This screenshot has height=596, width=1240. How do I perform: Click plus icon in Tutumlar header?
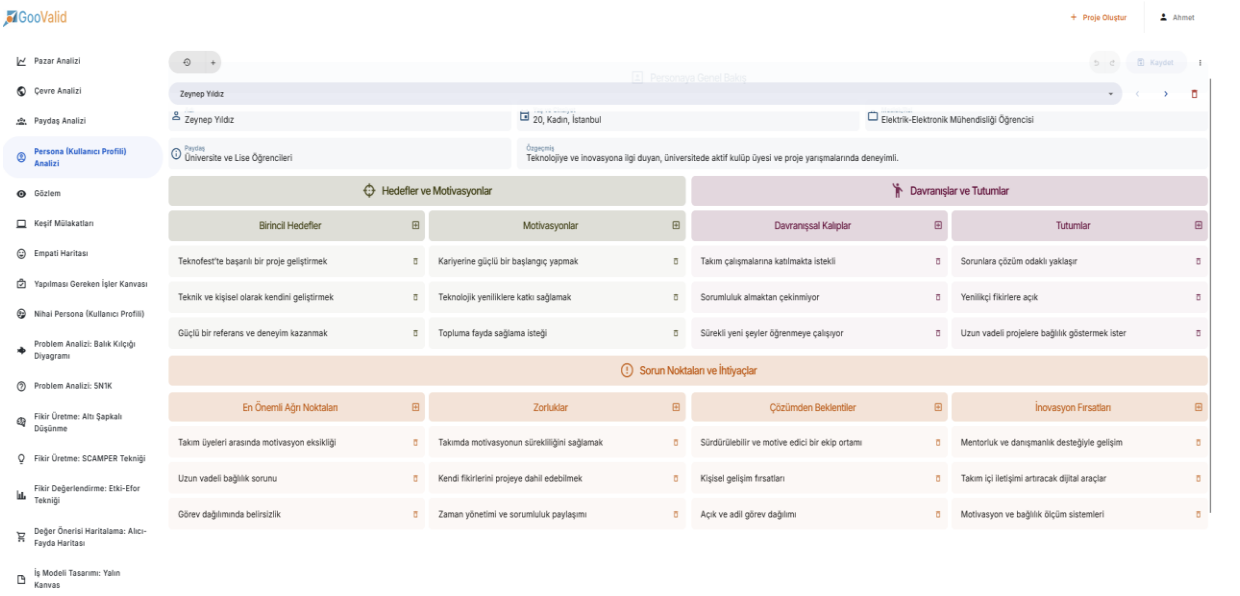1199,226
